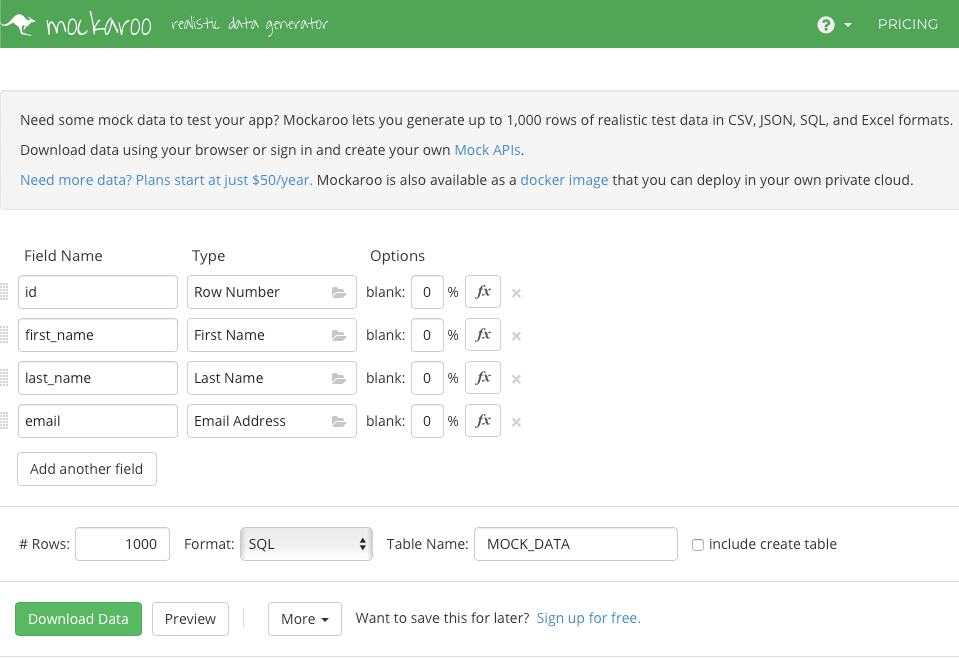The height and width of the screenshot is (659, 959).
Task: Open the docker image link
Action: point(564,180)
